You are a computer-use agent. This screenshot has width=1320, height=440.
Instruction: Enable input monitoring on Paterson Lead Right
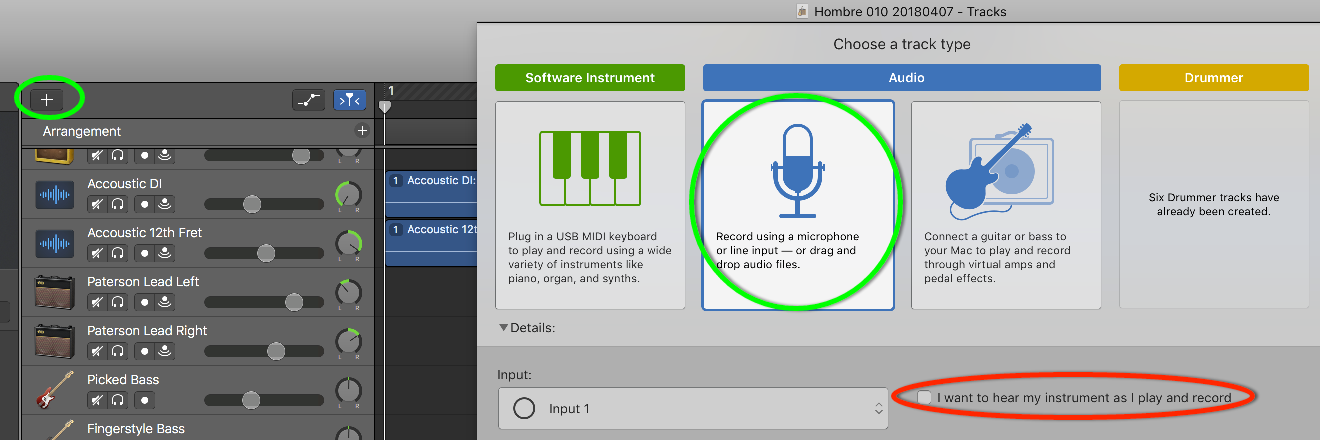pos(163,350)
